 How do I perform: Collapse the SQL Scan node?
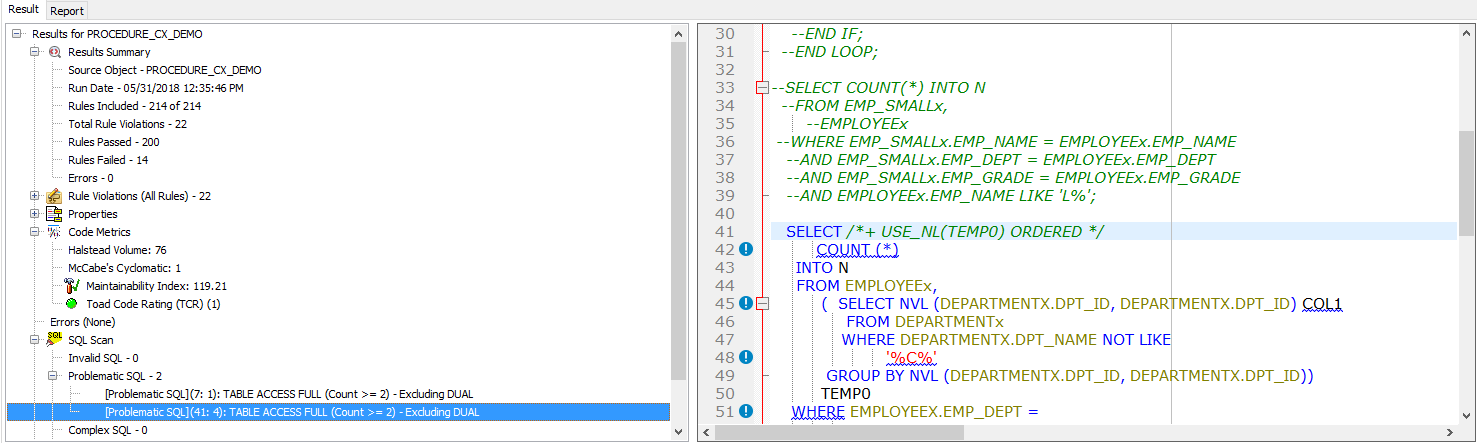[x=35, y=340]
